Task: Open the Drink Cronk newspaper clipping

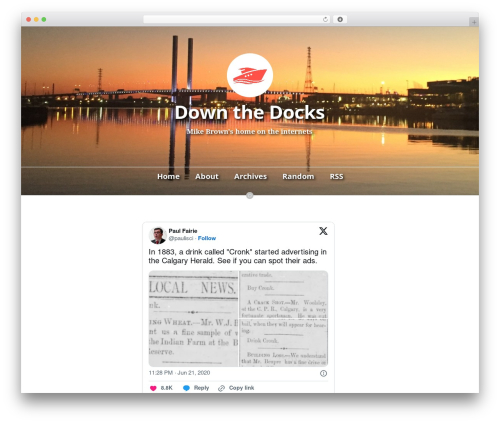Action: pos(284,343)
